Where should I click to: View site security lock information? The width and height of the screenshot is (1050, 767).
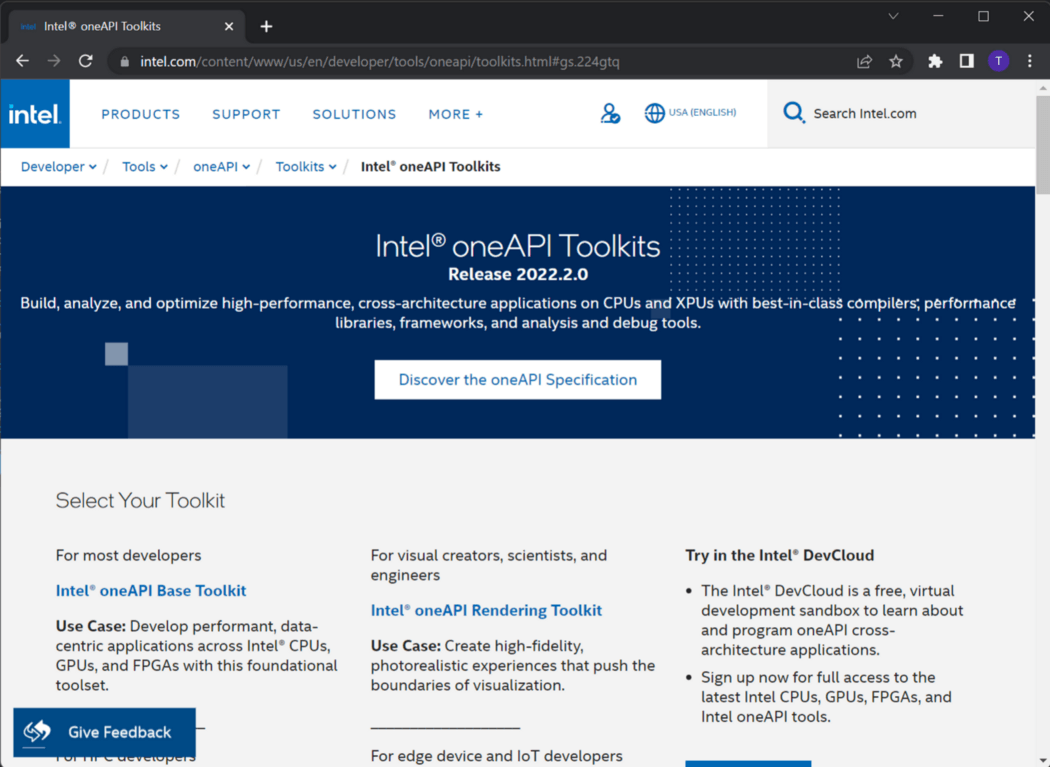click(x=125, y=62)
